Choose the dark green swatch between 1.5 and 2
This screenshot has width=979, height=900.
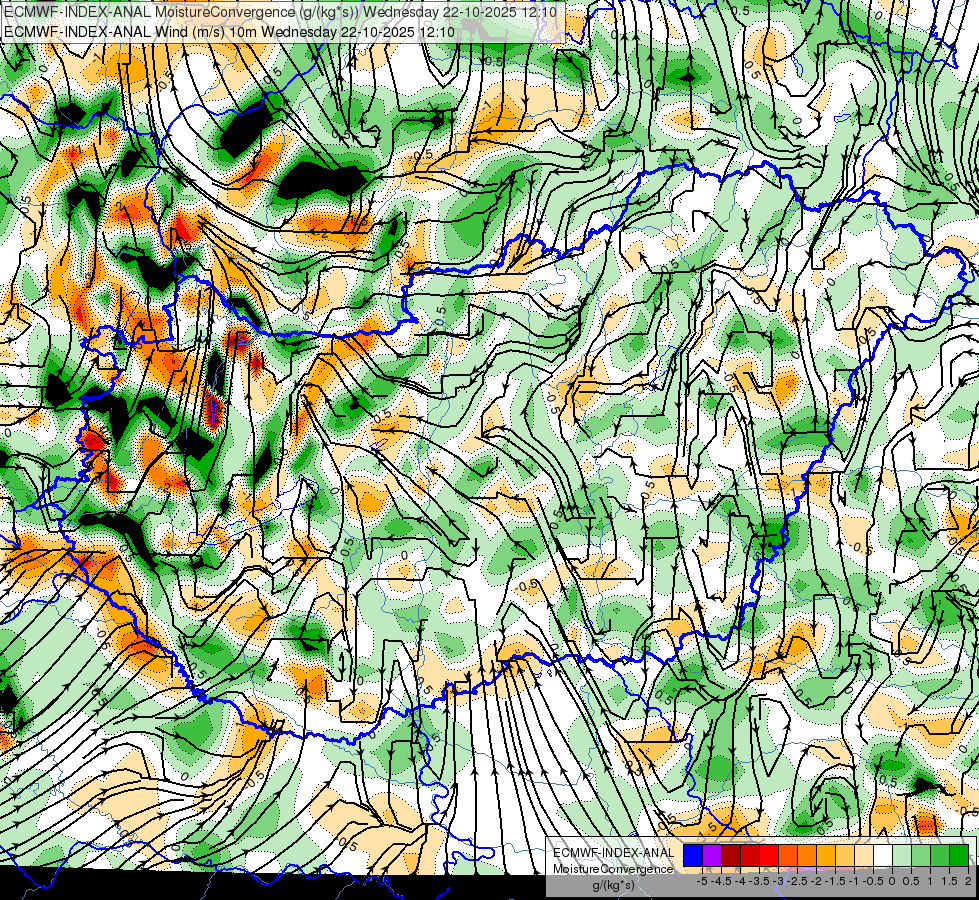(959, 856)
